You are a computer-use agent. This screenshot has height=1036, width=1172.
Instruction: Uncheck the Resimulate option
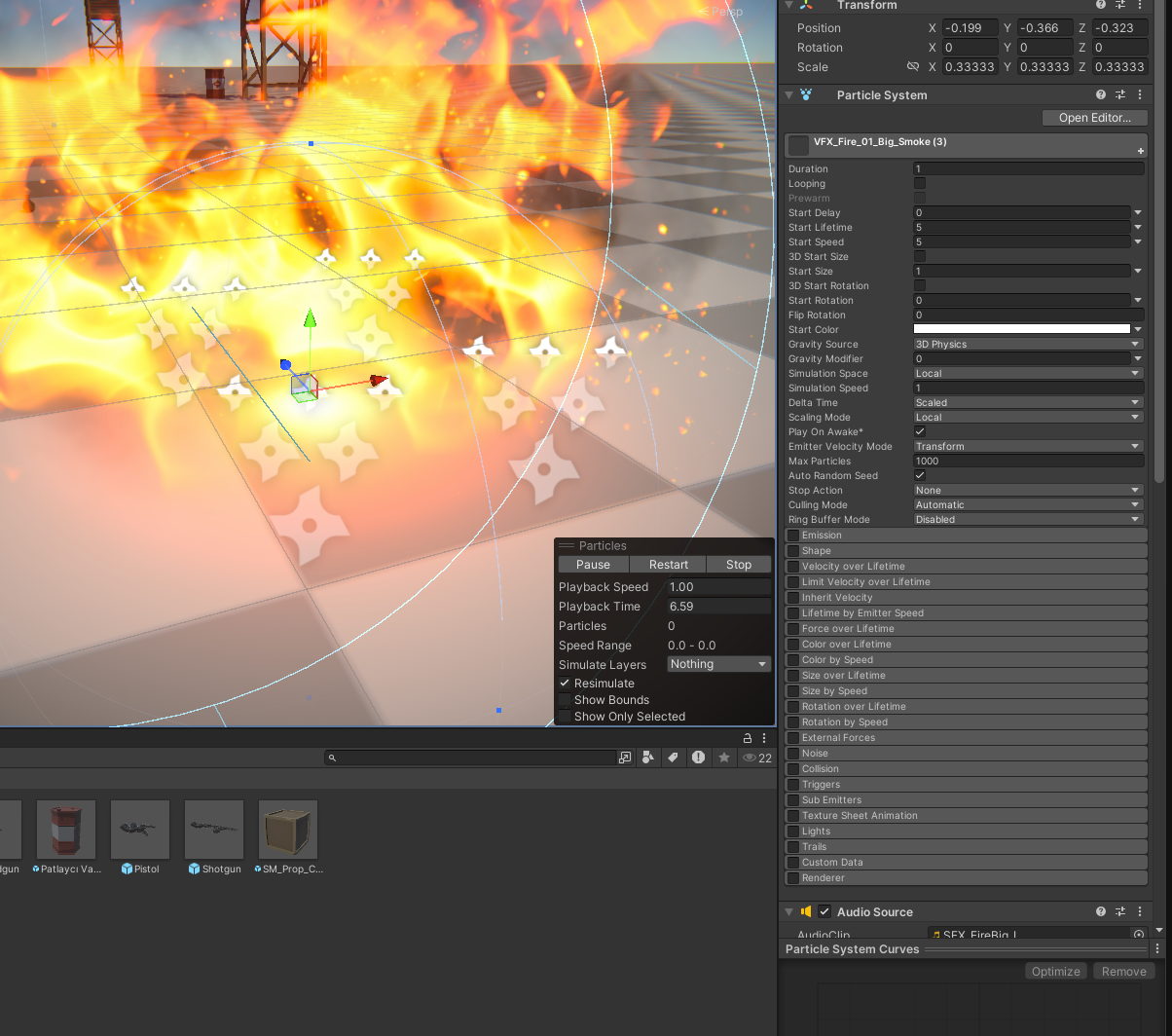565,684
